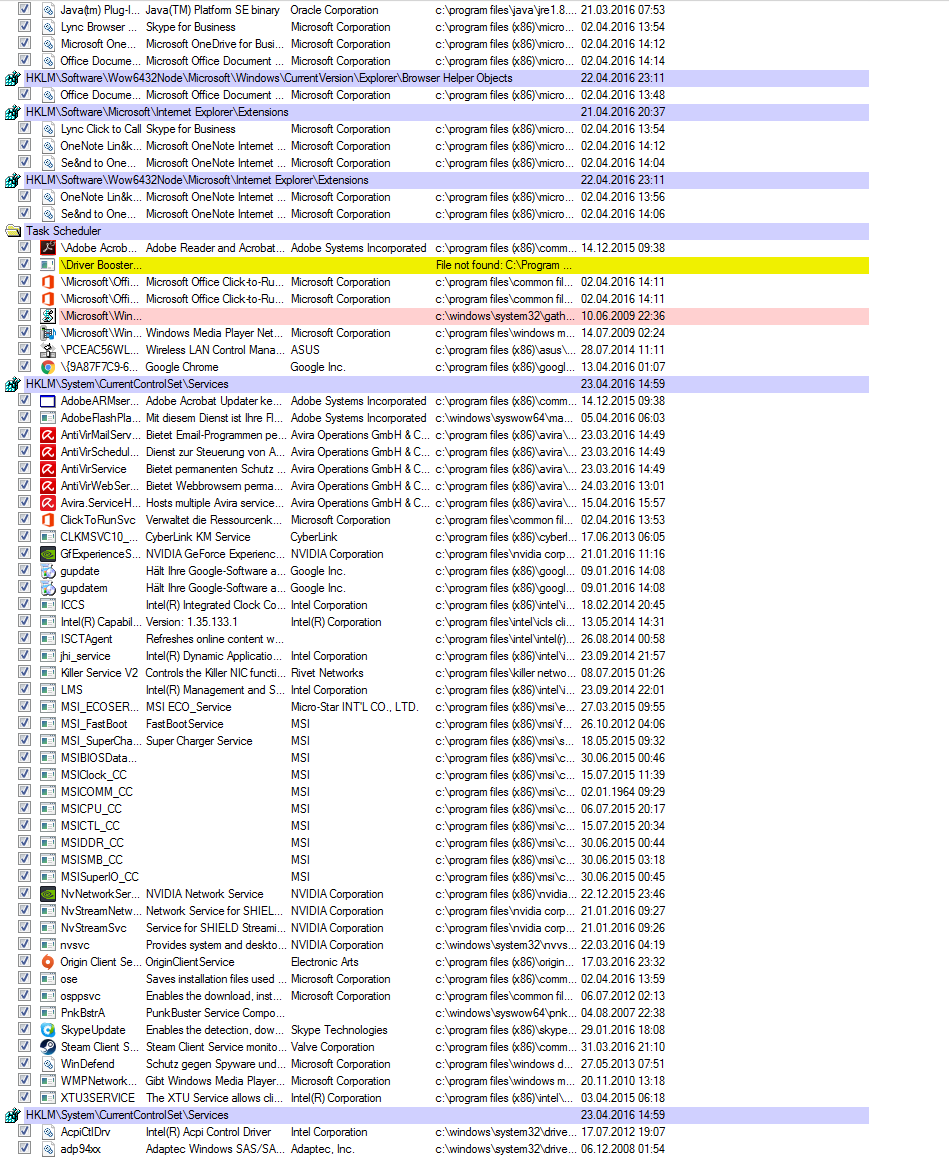Toggle the AdobeFlashPla service checkbox
949x1158 pixels.
point(24,417)
